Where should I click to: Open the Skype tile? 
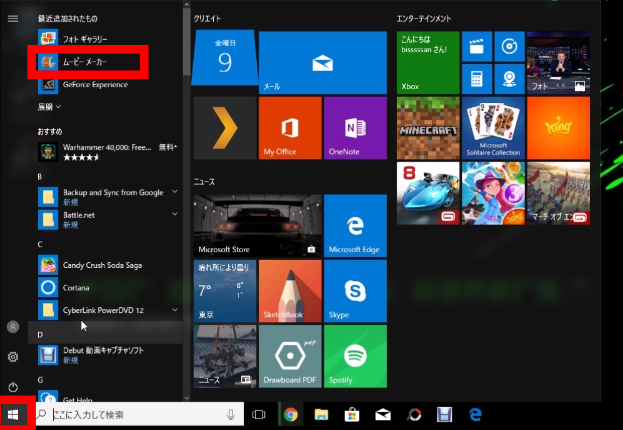pyautogui.click(x=355, y=291)
